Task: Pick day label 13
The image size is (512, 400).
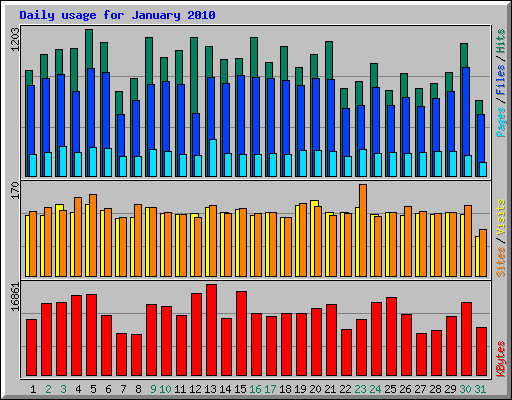Action: click(210, 389)
